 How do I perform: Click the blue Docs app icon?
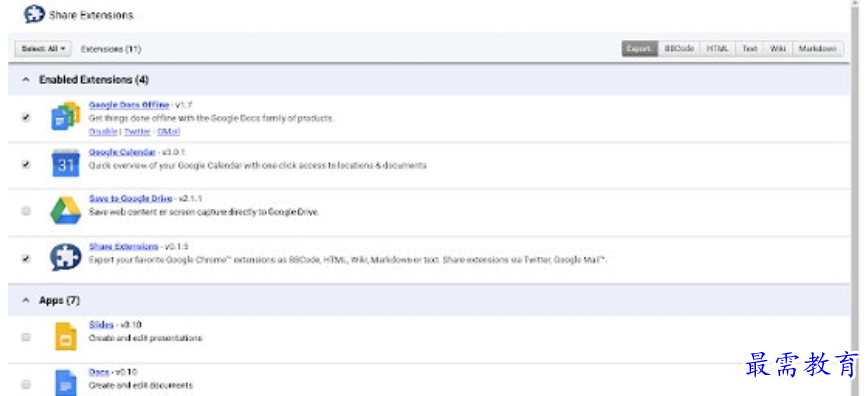coord(65,383)
